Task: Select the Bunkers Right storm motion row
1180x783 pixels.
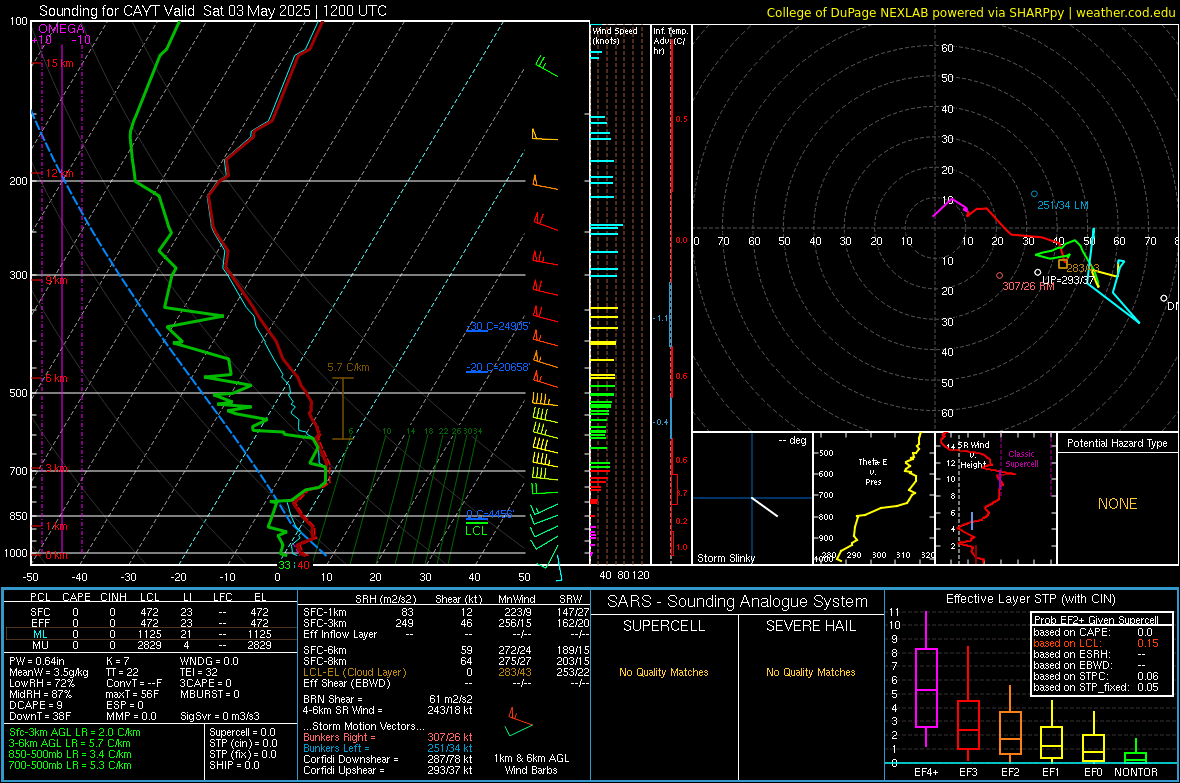Action: click(388, 737)
